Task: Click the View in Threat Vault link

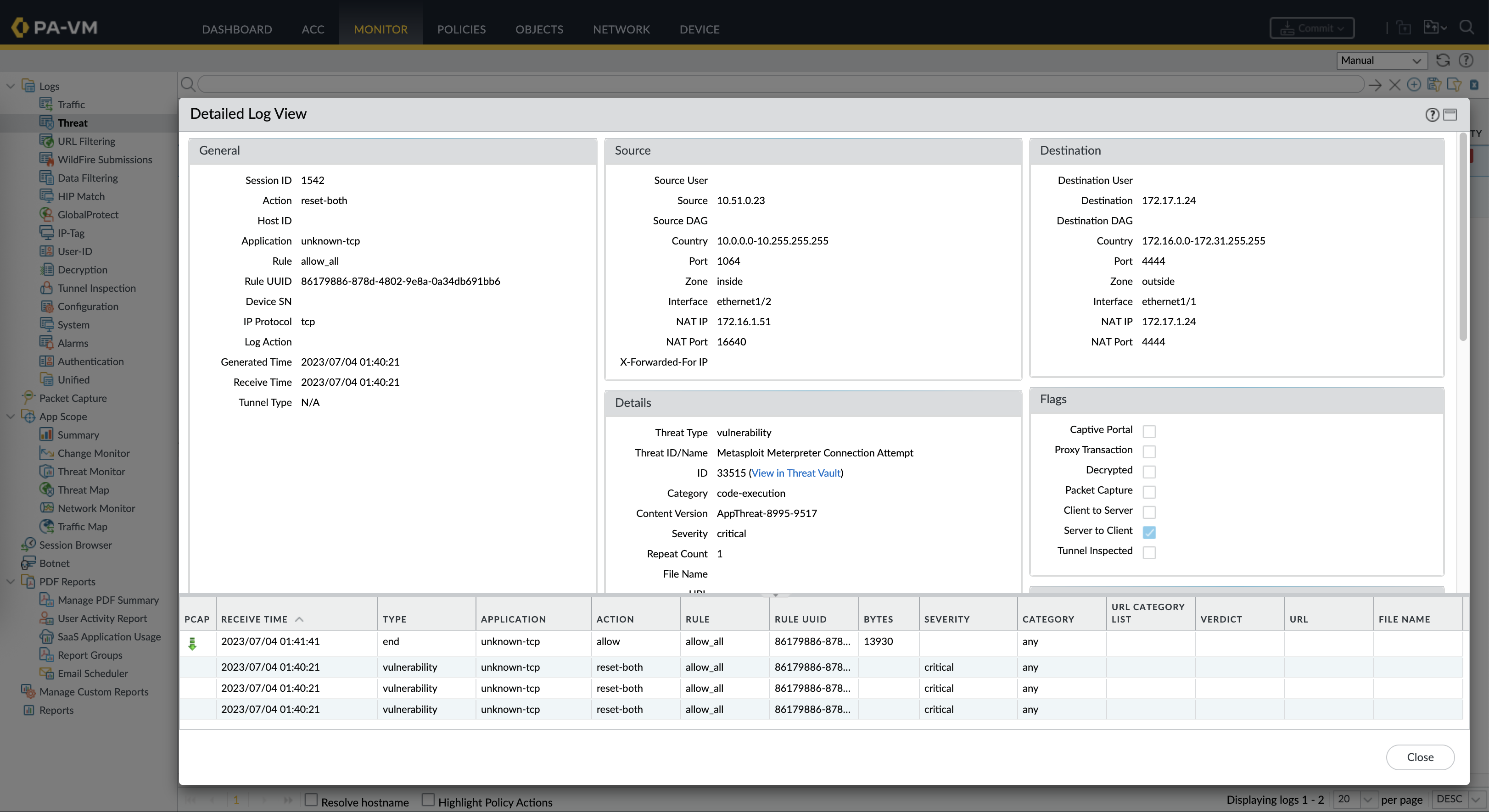Action: 796,473
